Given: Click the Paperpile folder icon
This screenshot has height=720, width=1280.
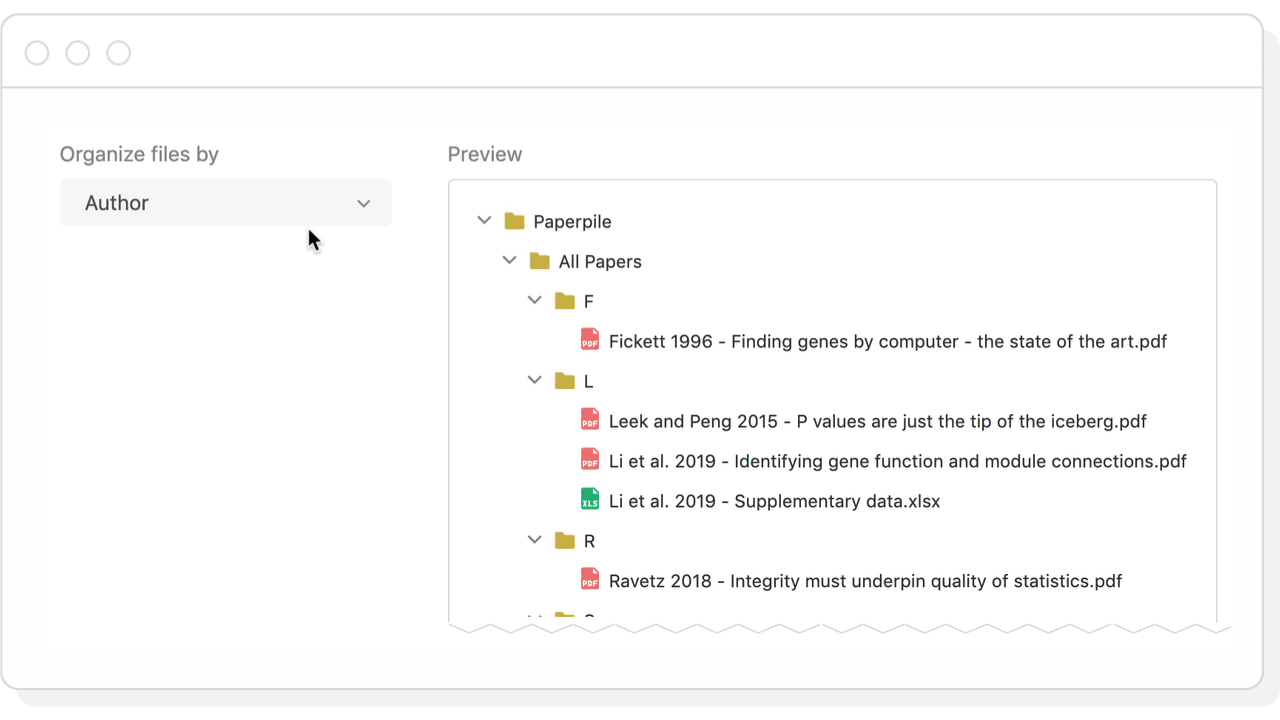Looking at the screenshot, I should pos(514,220).
